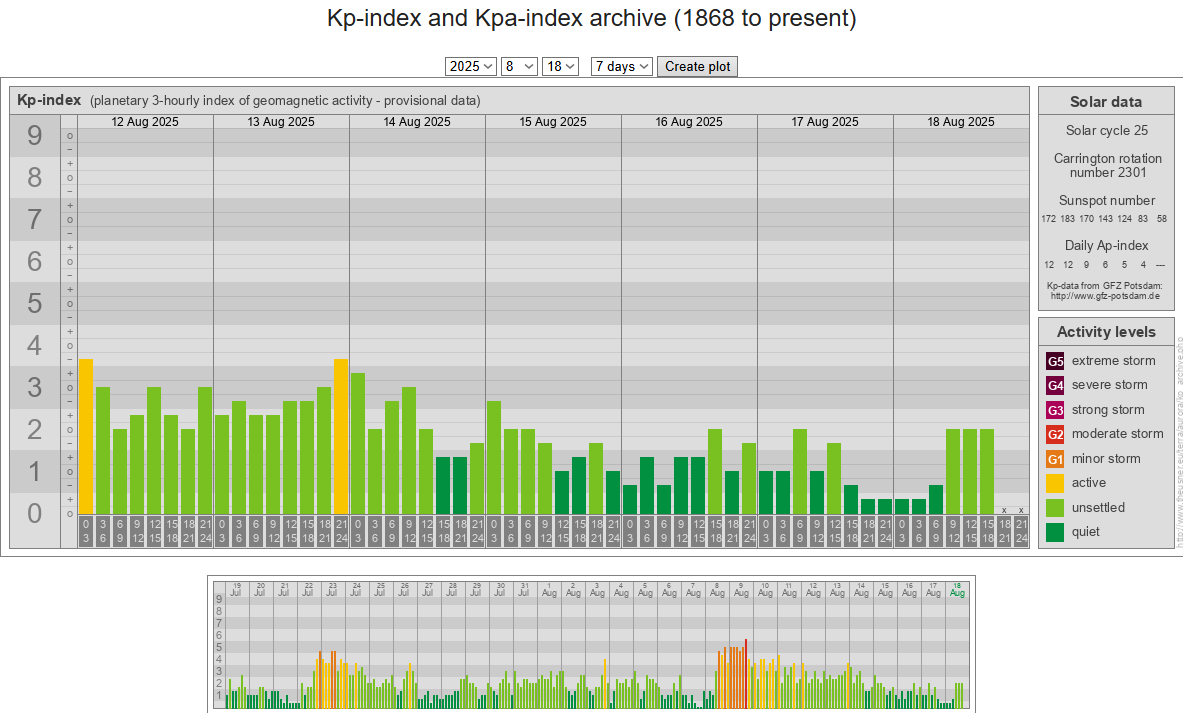Click the first yellow bar on 12 Aug
1183x713 pixels.
click(x=86, y=436)
